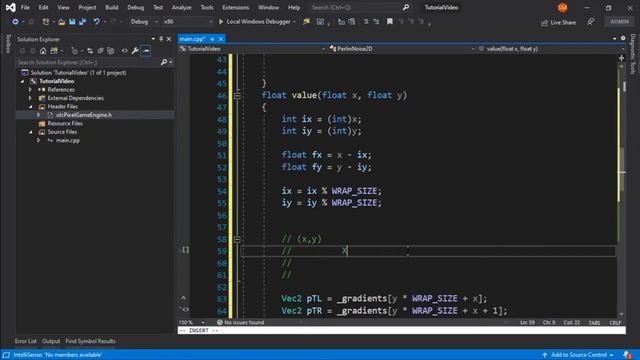Click the Quick Launch search magnifier
Image resolution: width=640 pixels, height=360 pixels.
coord(406,7)
